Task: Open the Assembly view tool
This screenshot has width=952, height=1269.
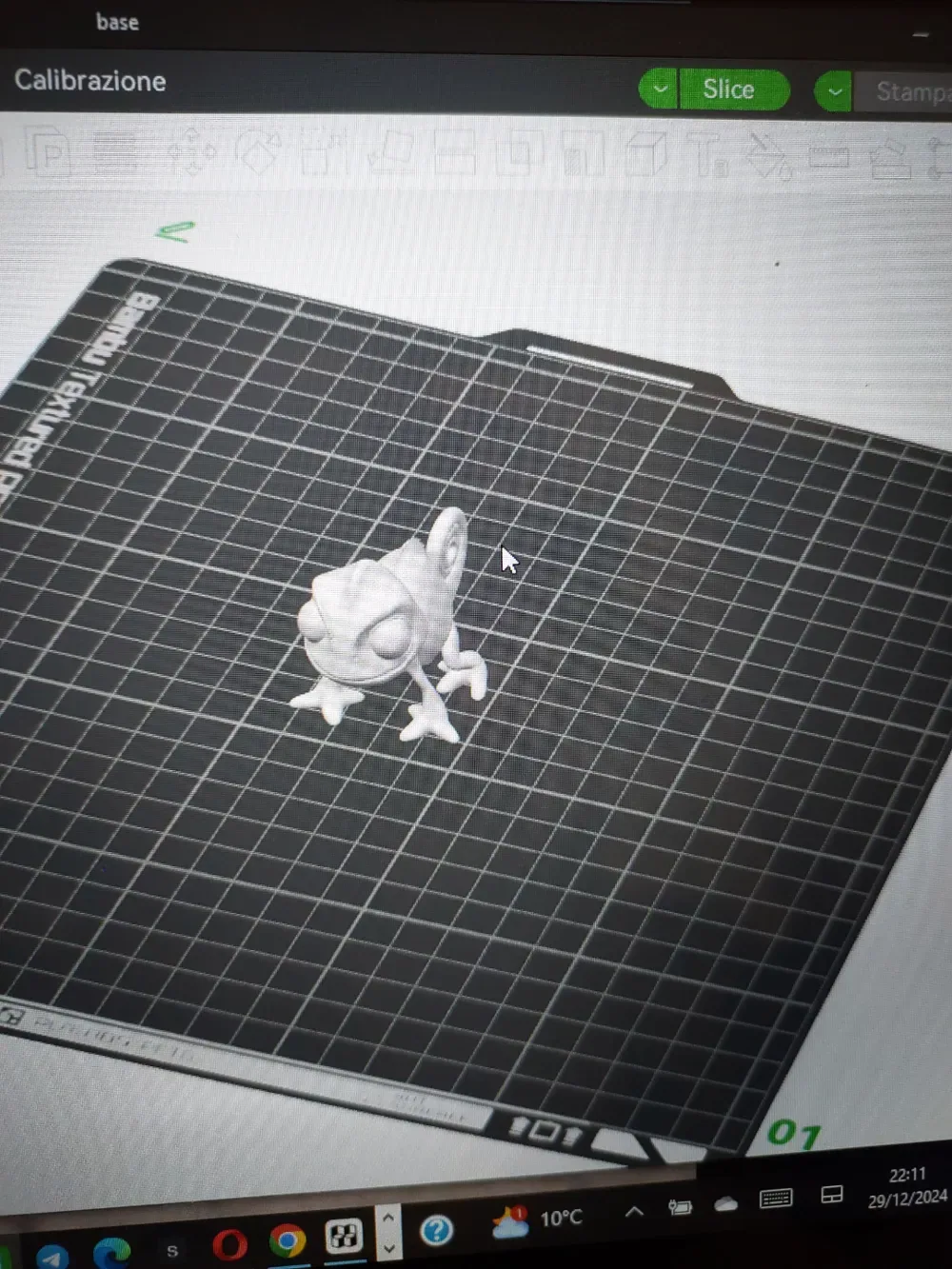Action: (x=891, y=158)
